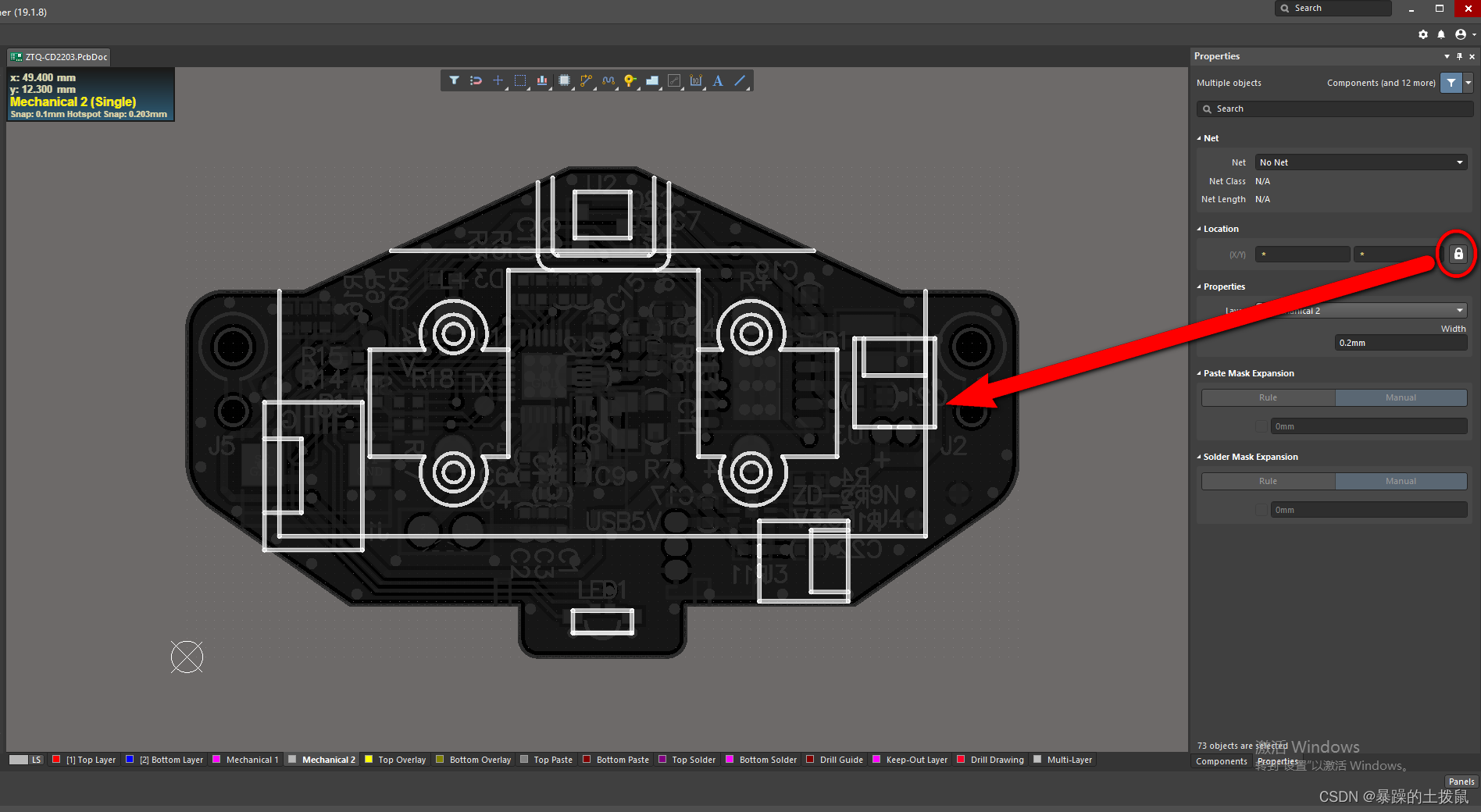The height and width of the screenshot is (812, 1481).
Task: Tick the Paste Mask Expansion checkbox
Action: pyautogui.click(x=1261, y=426)
